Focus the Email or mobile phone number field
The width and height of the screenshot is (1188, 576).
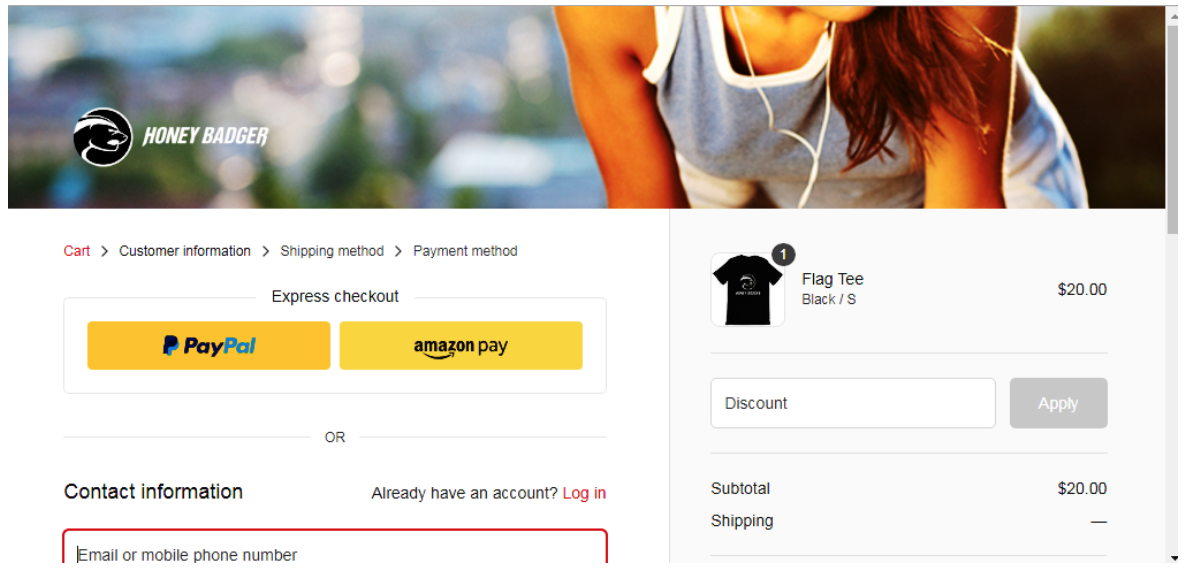tap(335, 553)
